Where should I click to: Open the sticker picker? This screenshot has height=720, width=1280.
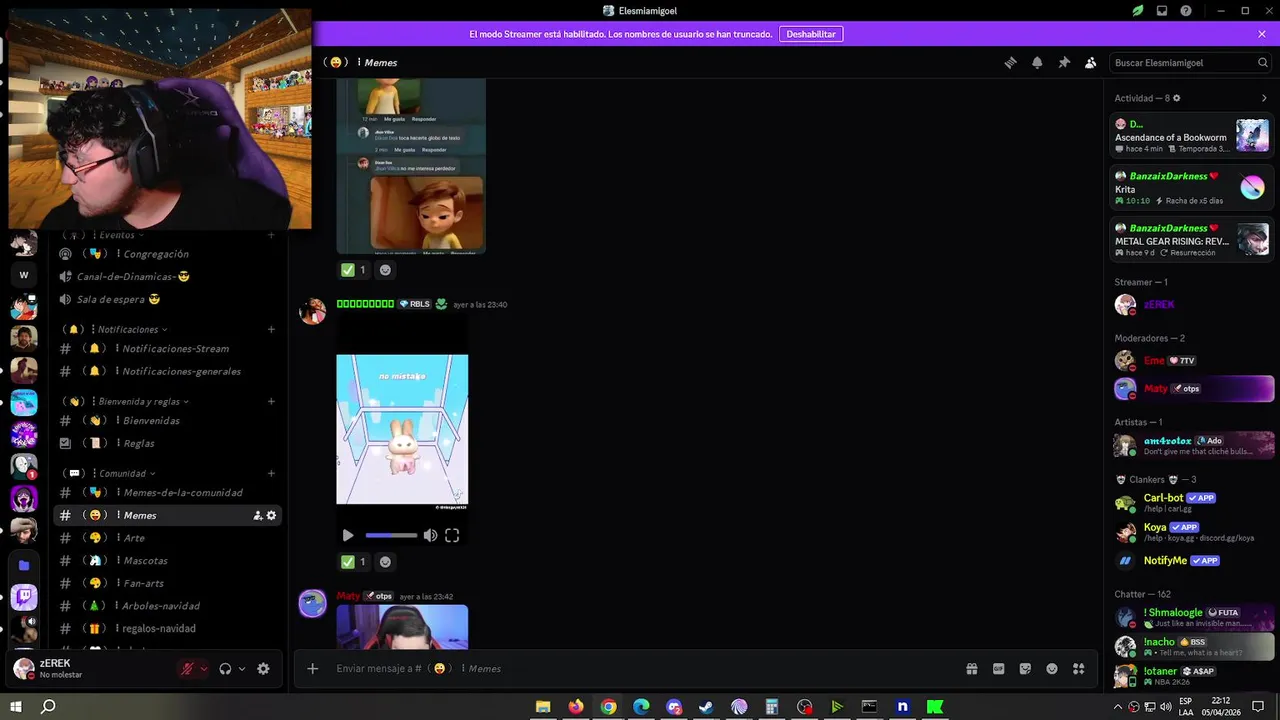click(x=1025, y=668)
